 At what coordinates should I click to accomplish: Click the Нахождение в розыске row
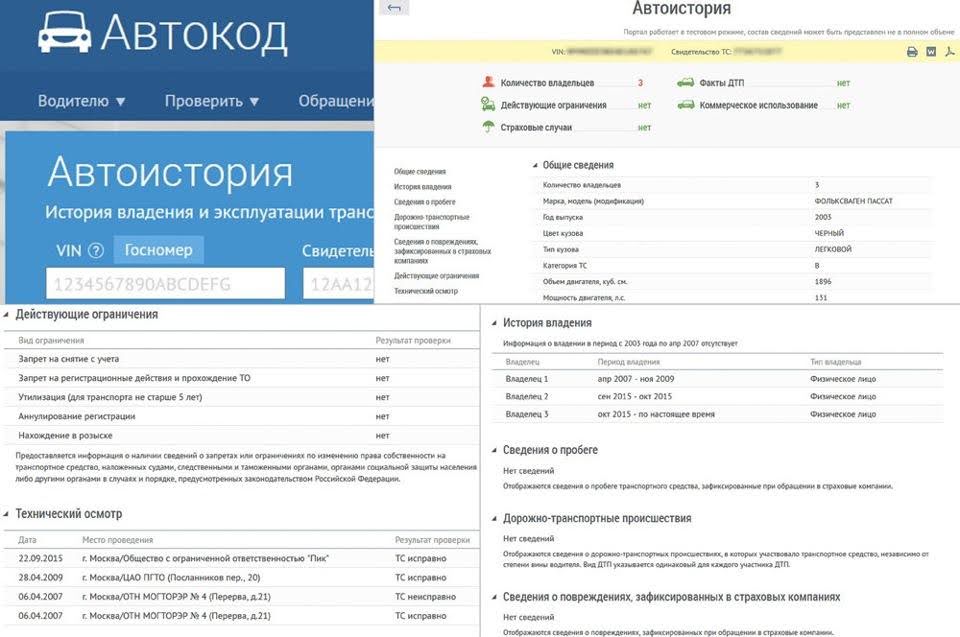pos(242,435)
